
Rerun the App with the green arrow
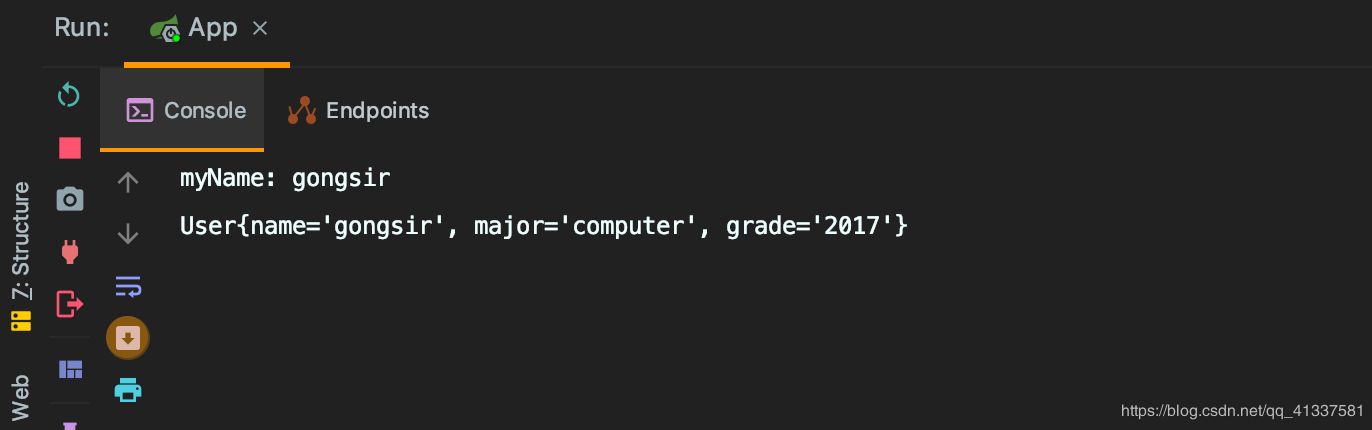point(69,96)
